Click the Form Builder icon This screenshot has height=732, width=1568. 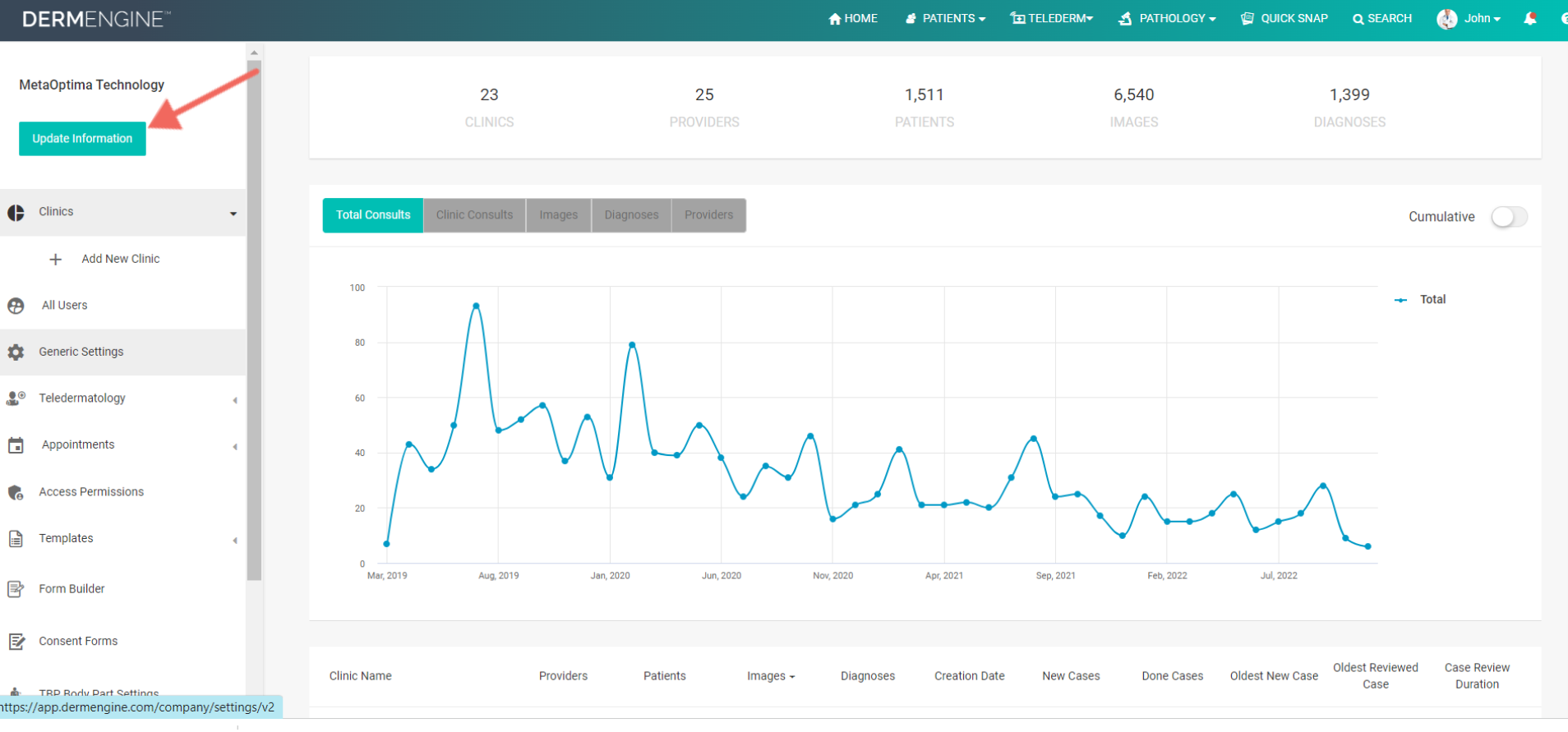click(16, 589)
